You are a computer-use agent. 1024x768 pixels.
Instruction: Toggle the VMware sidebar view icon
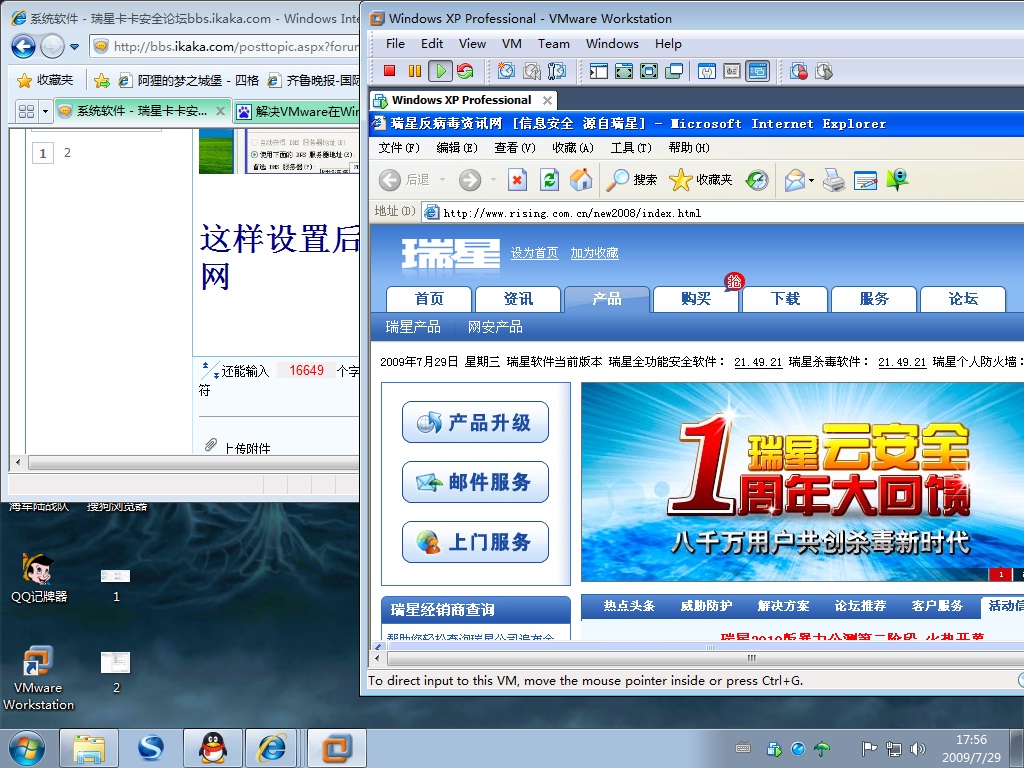click(x=599, y=71)
